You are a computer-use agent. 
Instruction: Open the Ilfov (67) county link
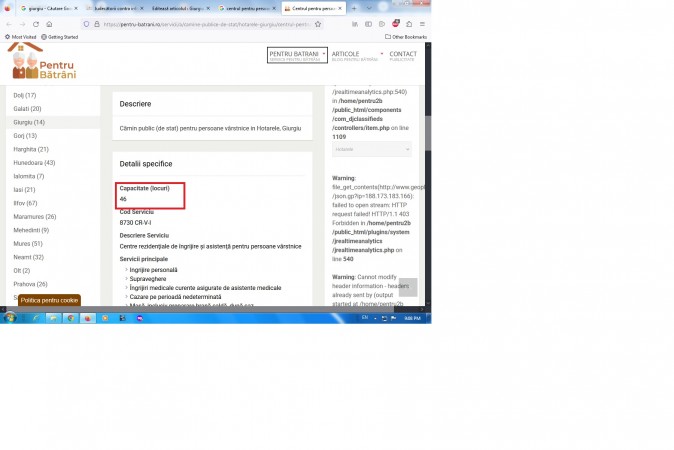tap(26, 203)
